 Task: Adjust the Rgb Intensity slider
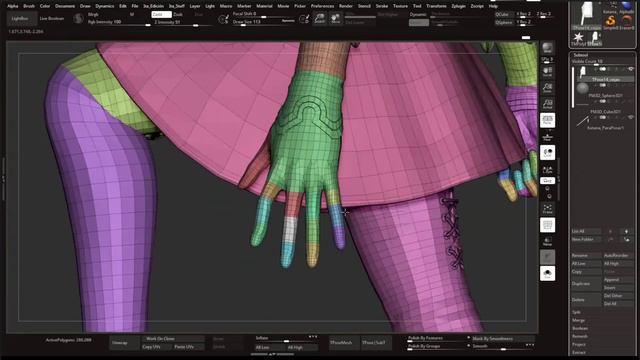pos(118,22)
